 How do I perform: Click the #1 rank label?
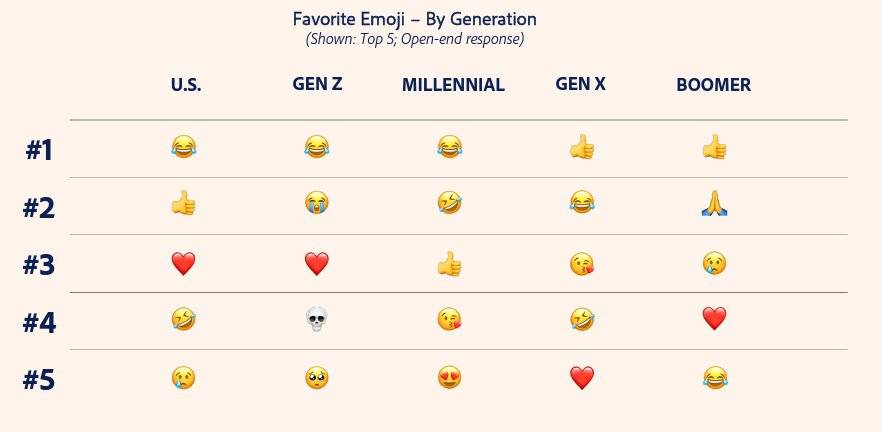(x=39, y=150)
